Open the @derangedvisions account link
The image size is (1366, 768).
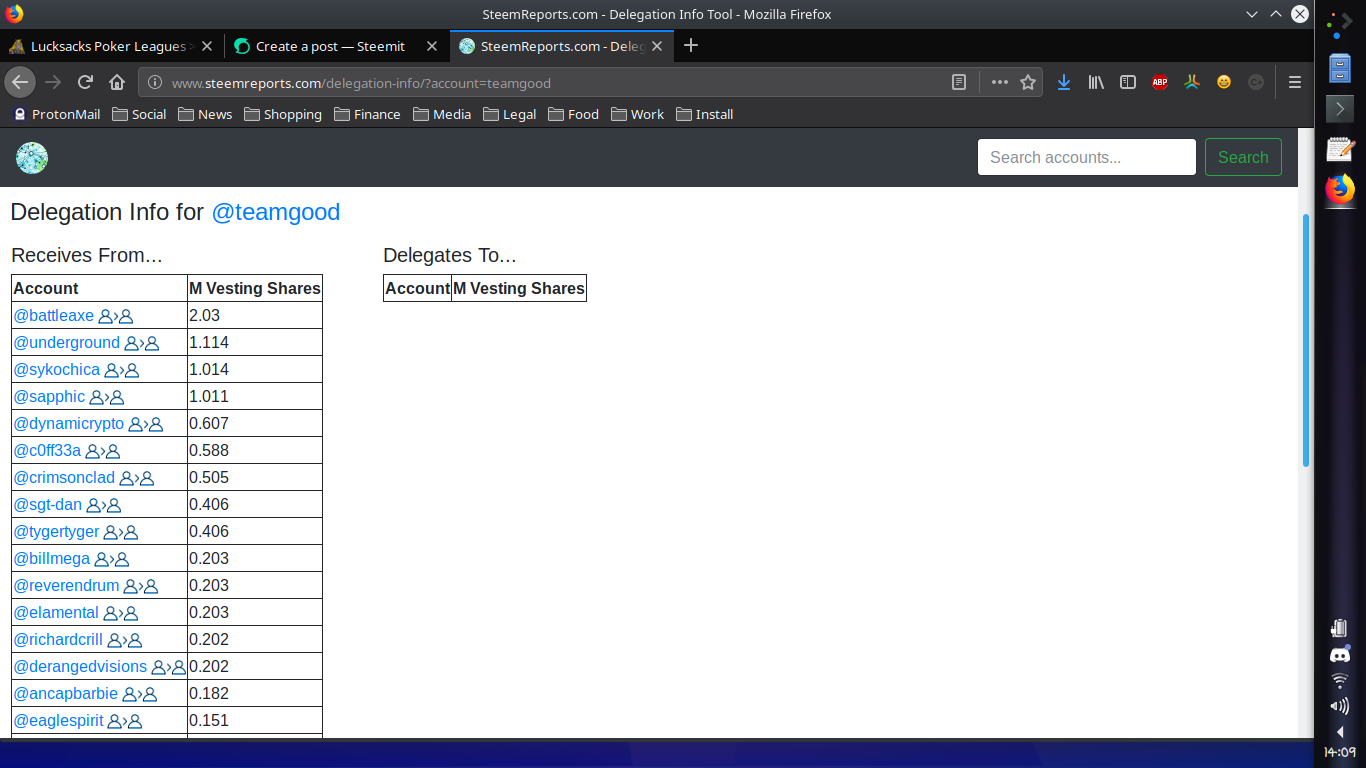coord(80,667)
